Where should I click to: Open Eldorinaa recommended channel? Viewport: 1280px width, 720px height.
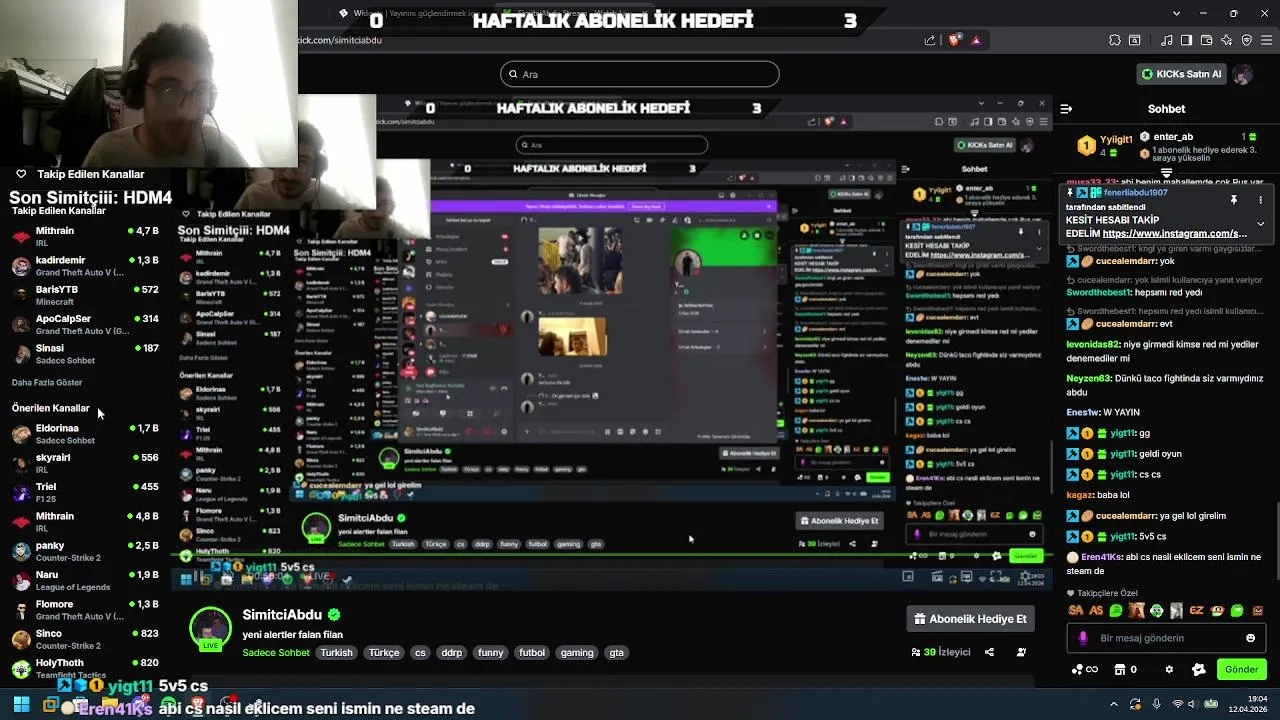point(85,434)
